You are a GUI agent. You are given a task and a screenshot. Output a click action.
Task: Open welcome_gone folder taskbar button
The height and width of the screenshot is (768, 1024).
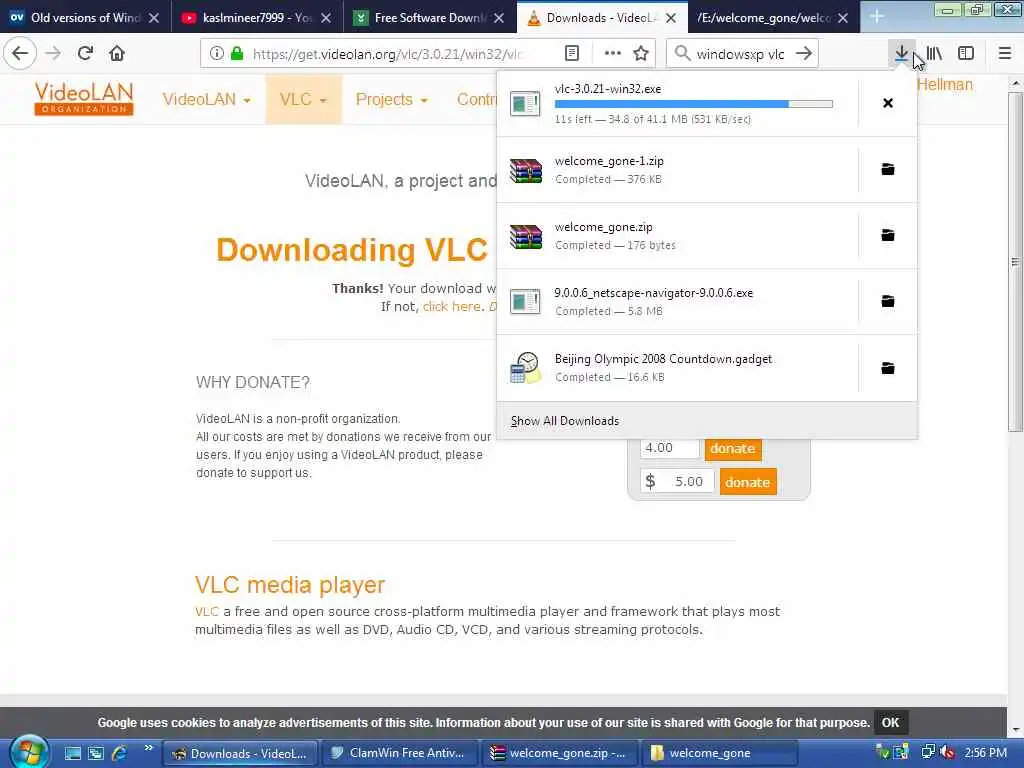[x=720, y=754]
